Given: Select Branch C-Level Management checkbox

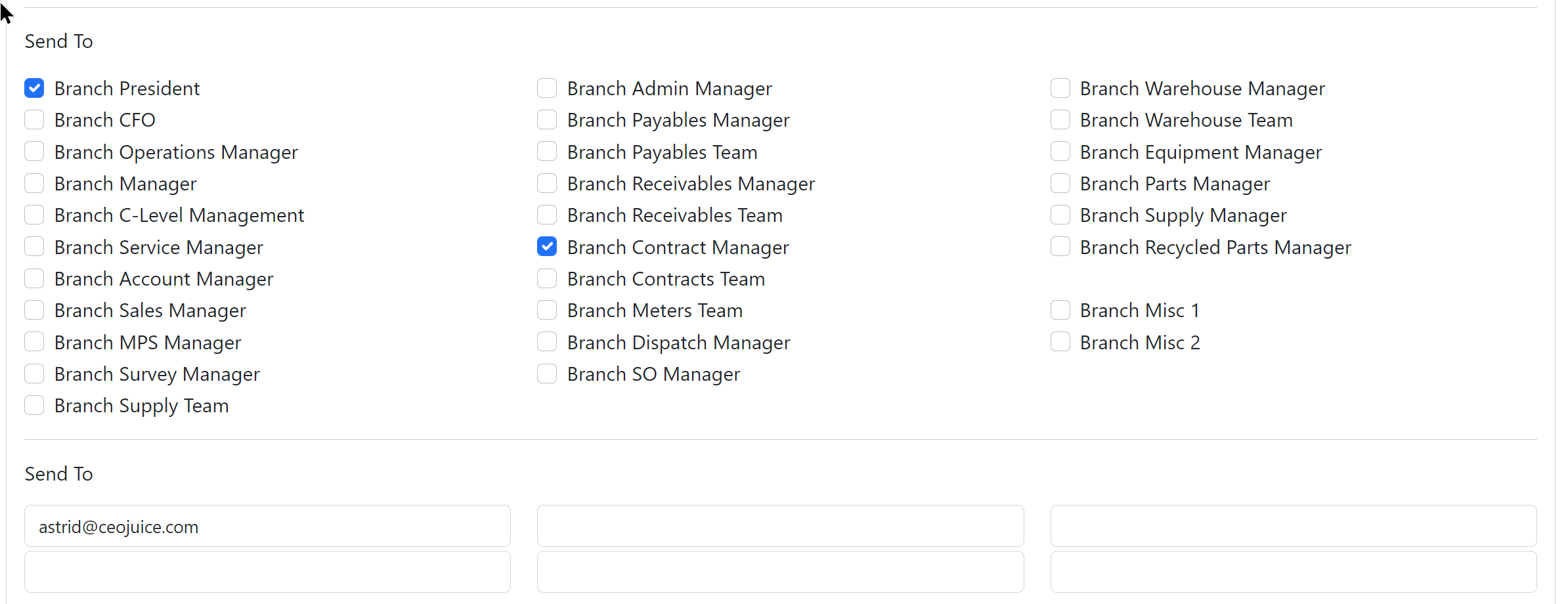Looking at the screenshot, I should click(x=34, y=215).
